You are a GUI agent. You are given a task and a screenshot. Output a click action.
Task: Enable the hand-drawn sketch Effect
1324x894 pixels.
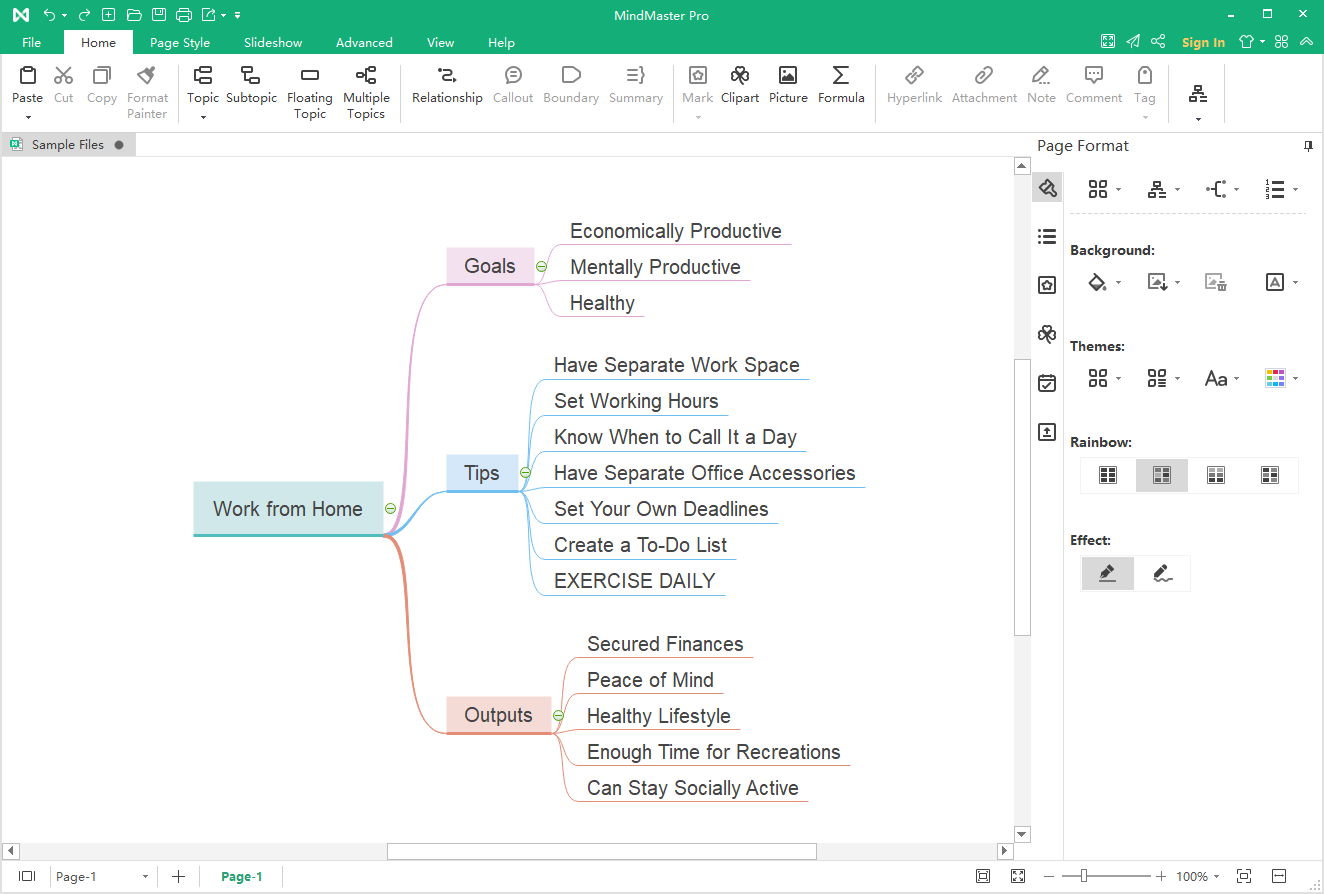pos(1162,573)
